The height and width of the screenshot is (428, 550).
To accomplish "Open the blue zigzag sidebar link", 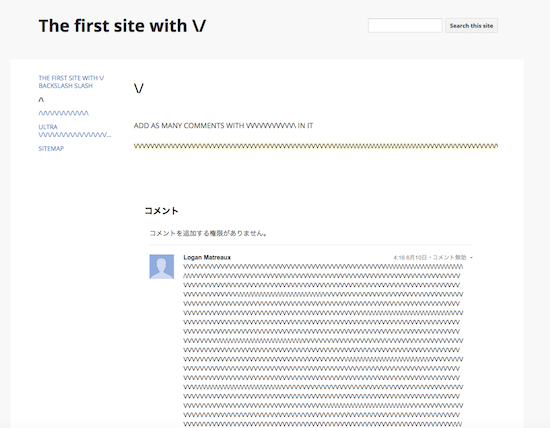I will 63,113.
